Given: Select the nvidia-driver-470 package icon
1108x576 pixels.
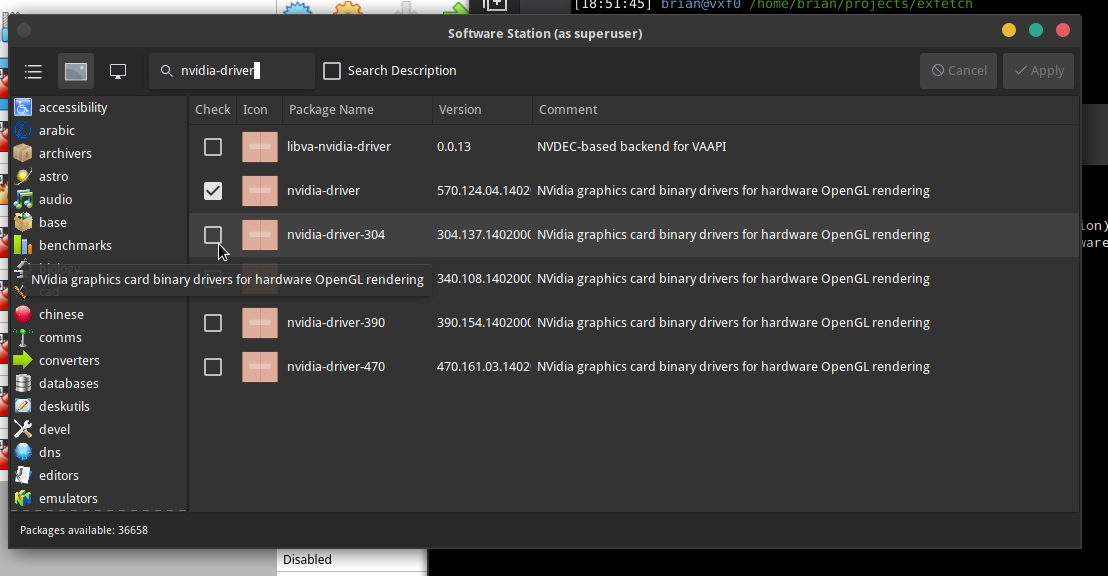Looking at the screenshot, I should (260, 367).
